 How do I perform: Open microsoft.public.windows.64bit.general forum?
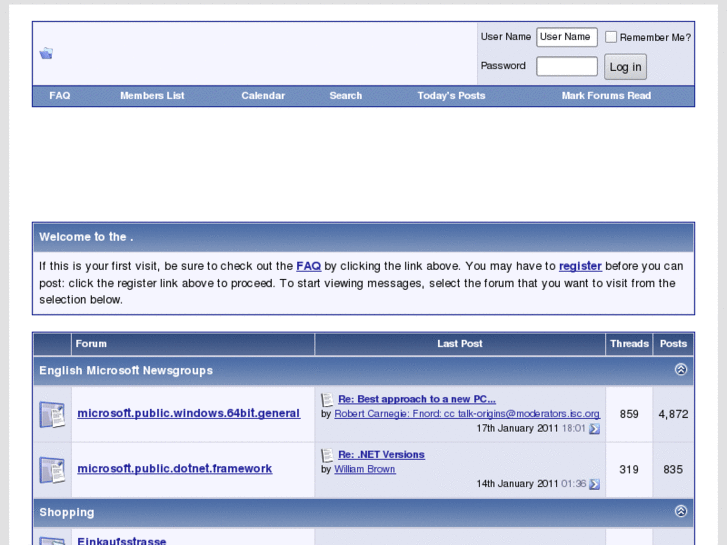189,413
